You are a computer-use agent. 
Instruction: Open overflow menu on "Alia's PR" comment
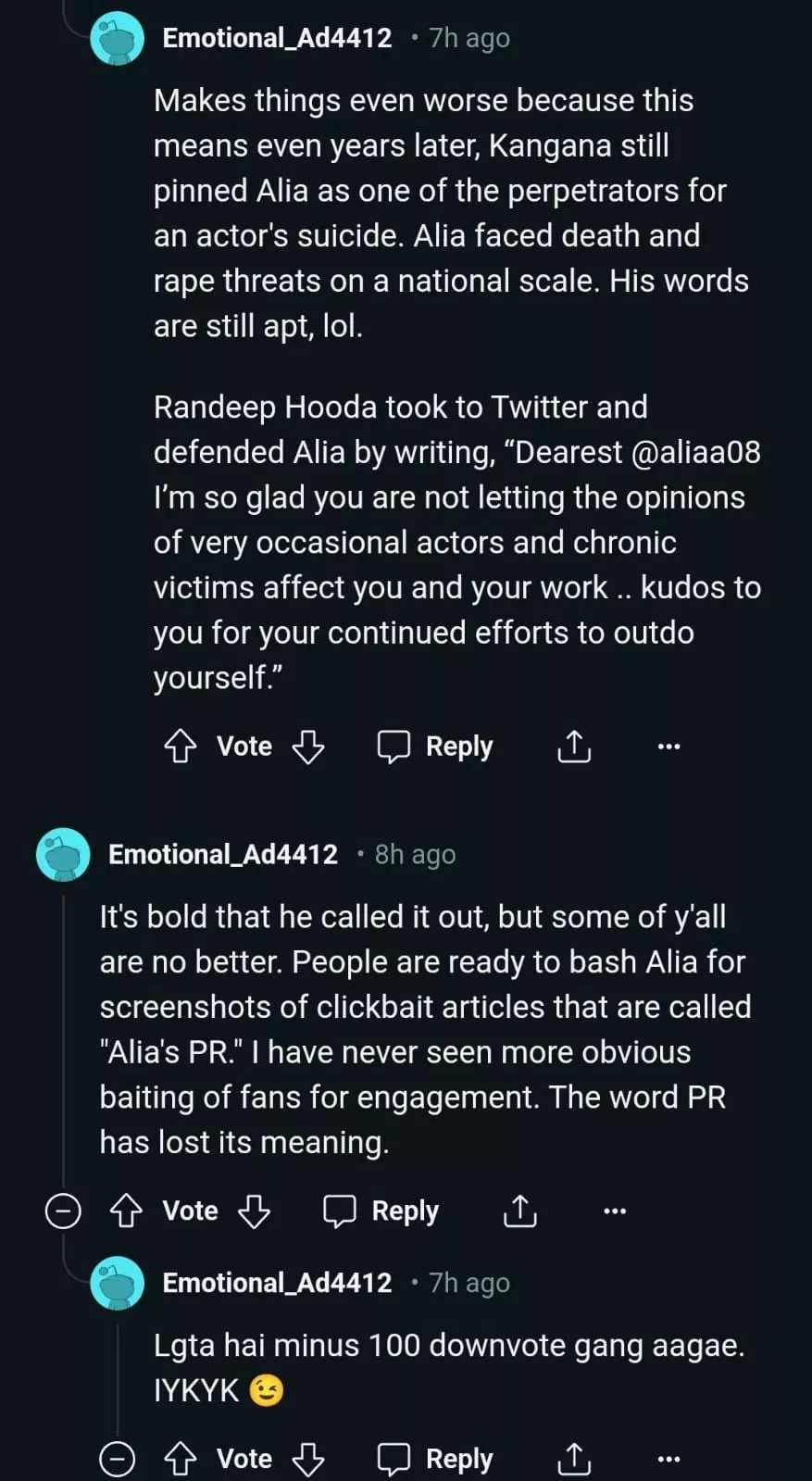tap(615, 1211)
